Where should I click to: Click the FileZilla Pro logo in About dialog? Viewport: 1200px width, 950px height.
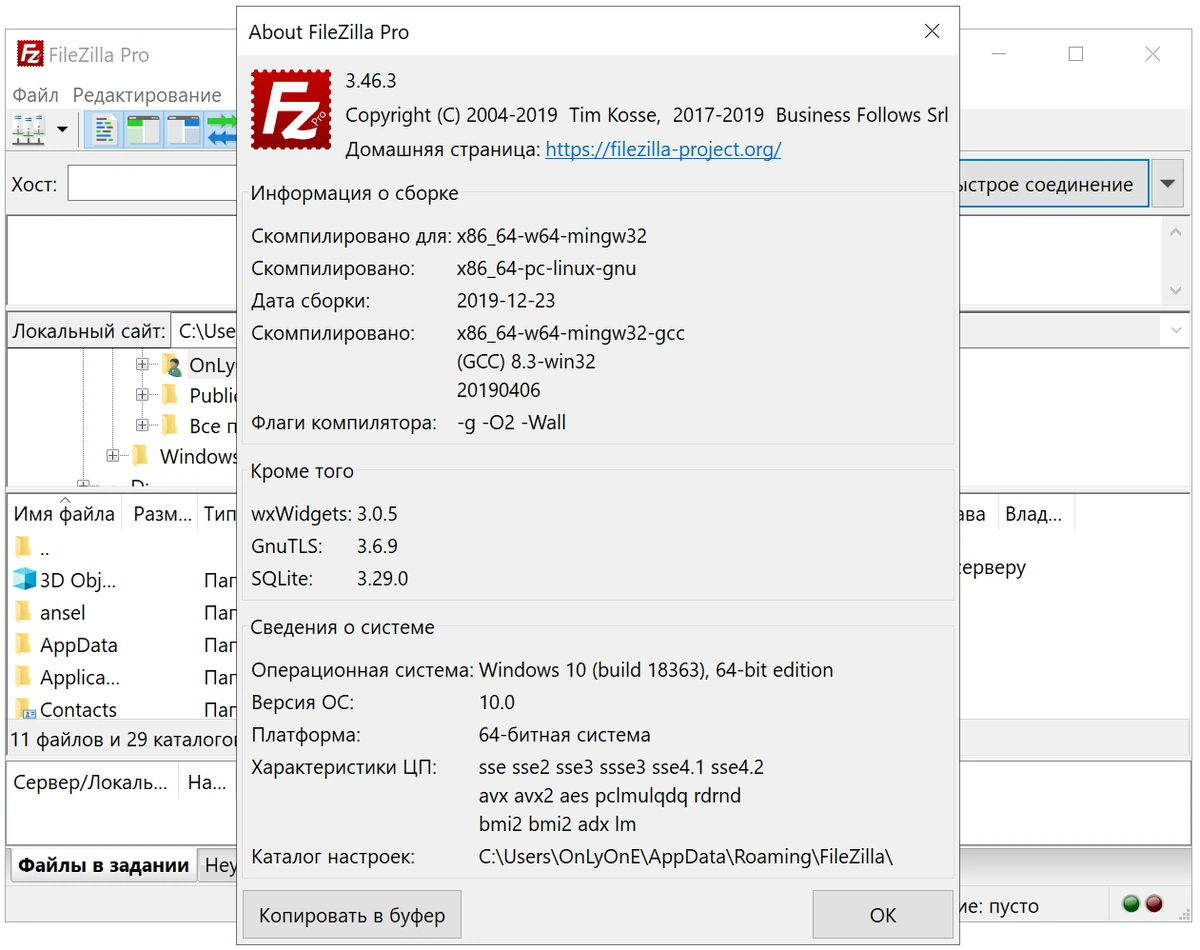coord(291,109)
